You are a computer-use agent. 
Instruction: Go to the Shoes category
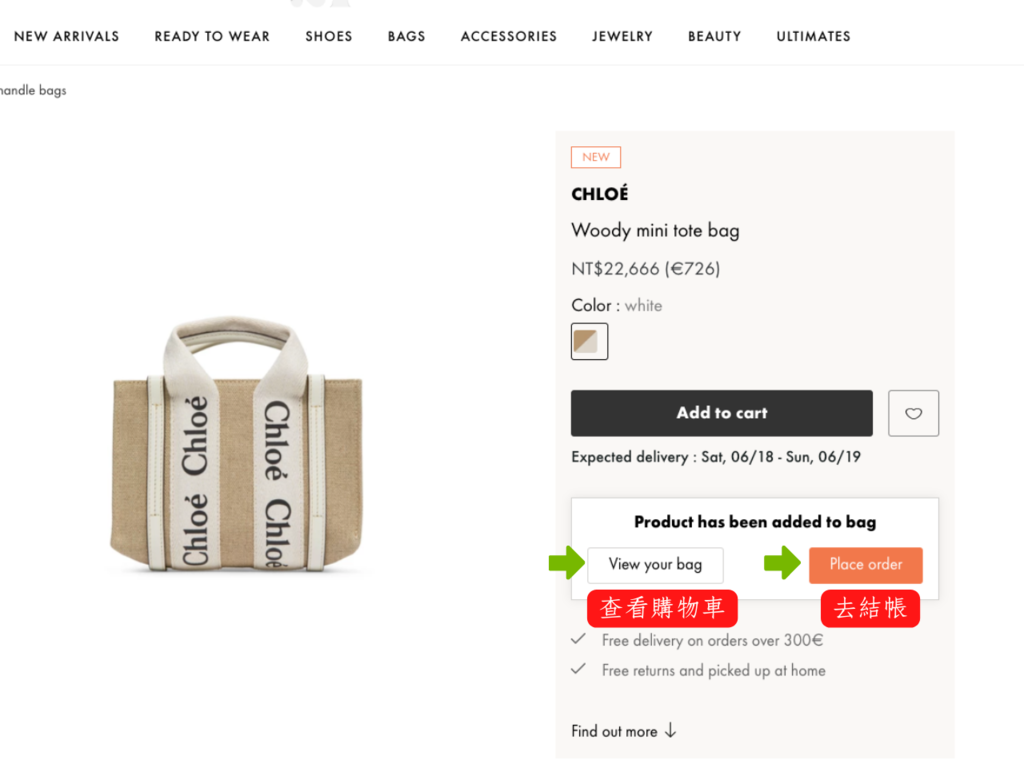[329, 36]
